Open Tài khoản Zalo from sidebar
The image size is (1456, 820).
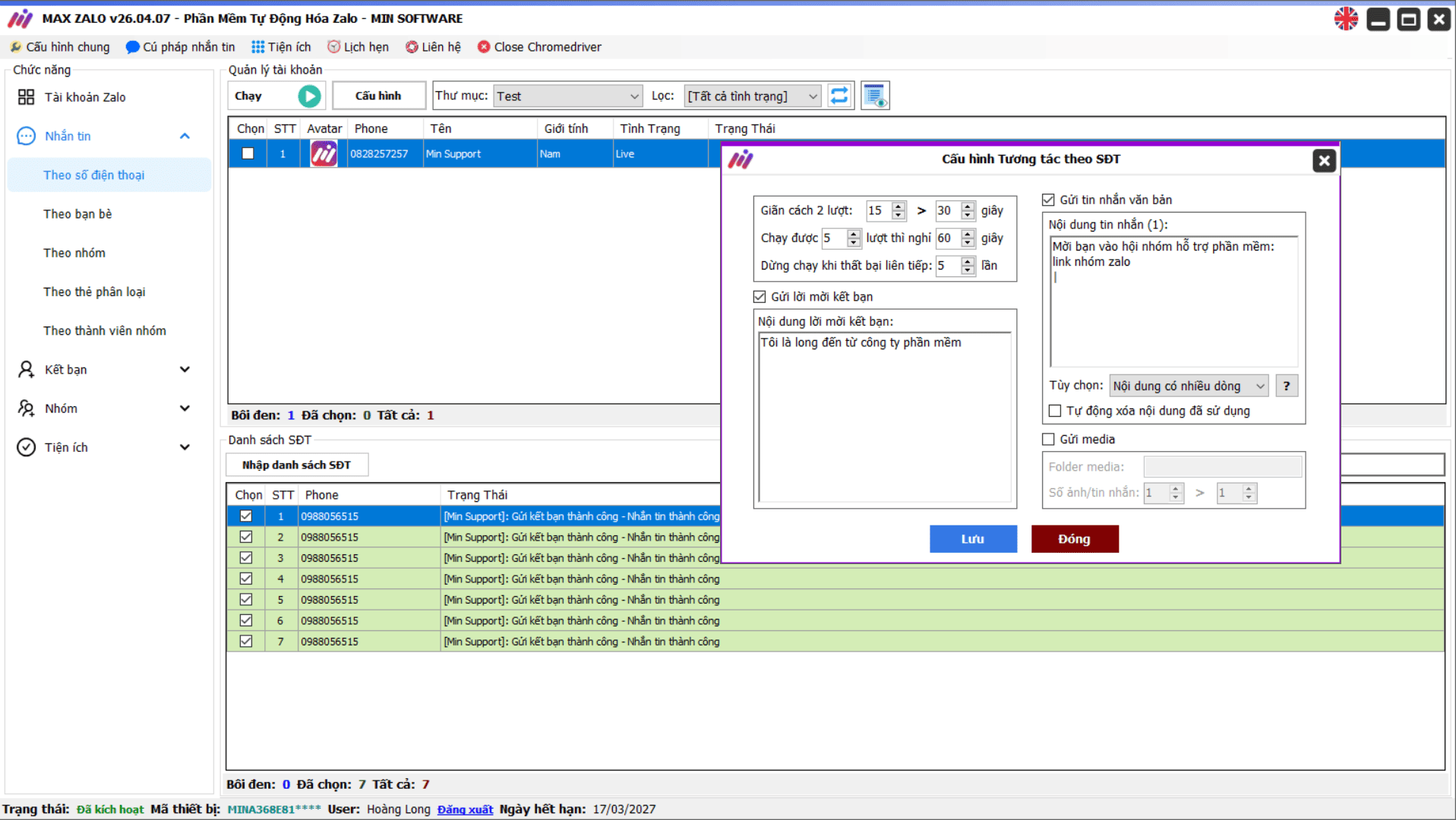85,97
